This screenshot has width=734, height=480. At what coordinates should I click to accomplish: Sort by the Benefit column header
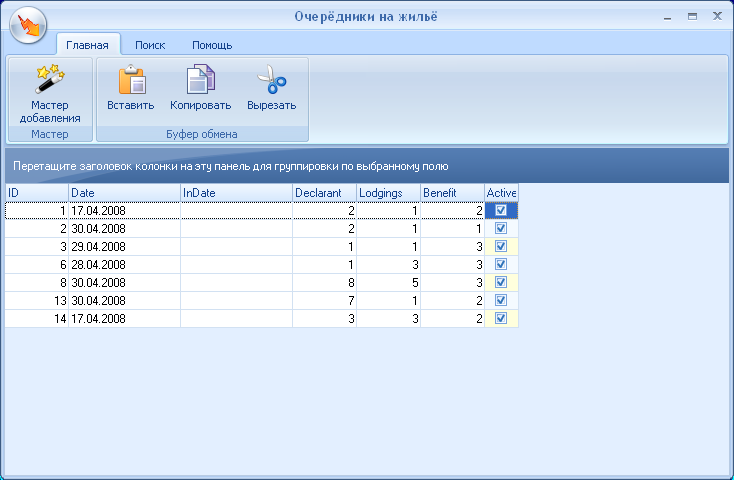(452, 192)
